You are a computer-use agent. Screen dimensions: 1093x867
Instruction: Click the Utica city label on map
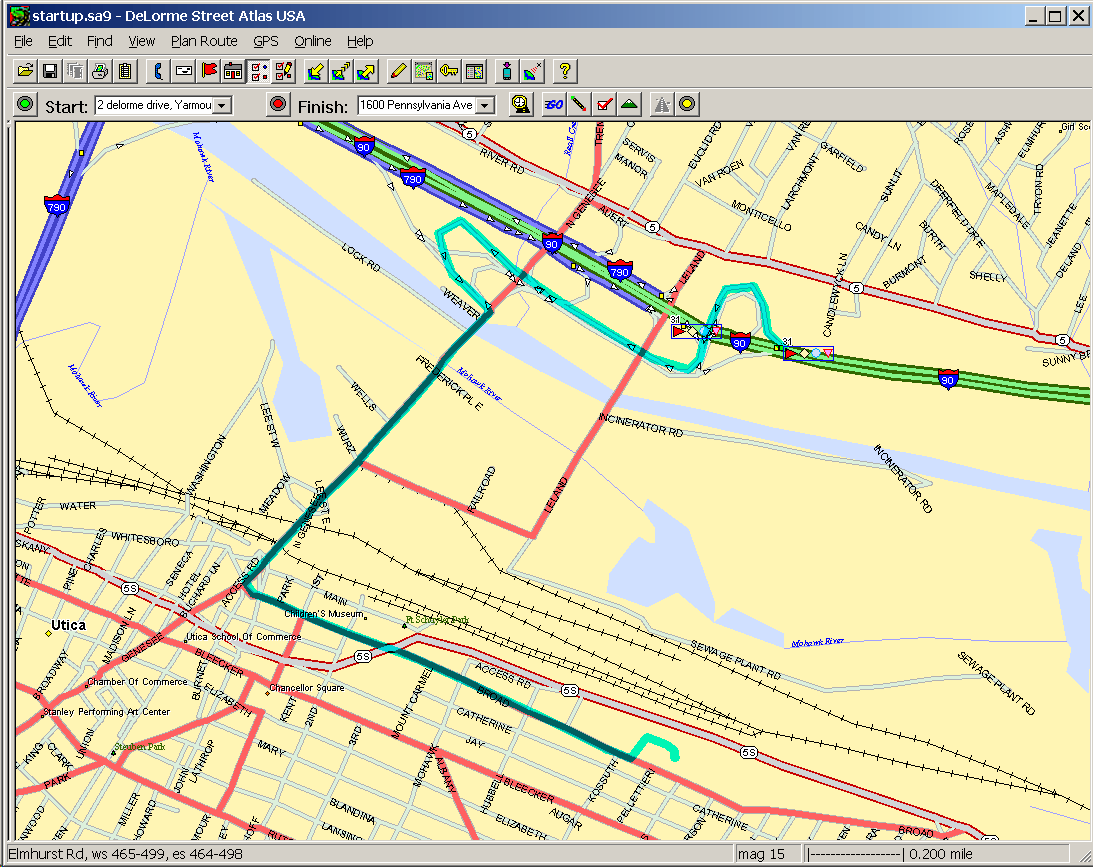(68, 625)
